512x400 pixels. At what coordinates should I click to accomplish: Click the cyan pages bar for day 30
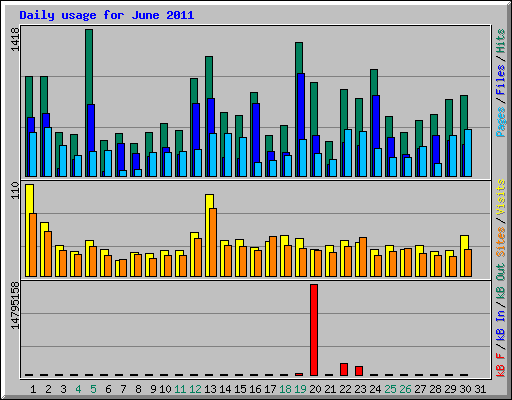(468, 153)
